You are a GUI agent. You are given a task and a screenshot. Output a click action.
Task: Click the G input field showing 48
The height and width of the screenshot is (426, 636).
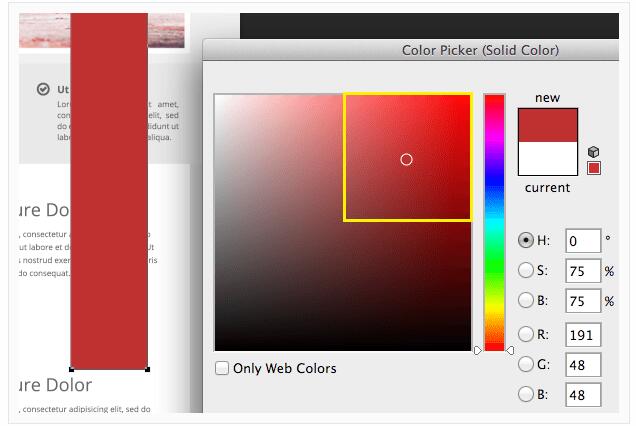(583, 365)
